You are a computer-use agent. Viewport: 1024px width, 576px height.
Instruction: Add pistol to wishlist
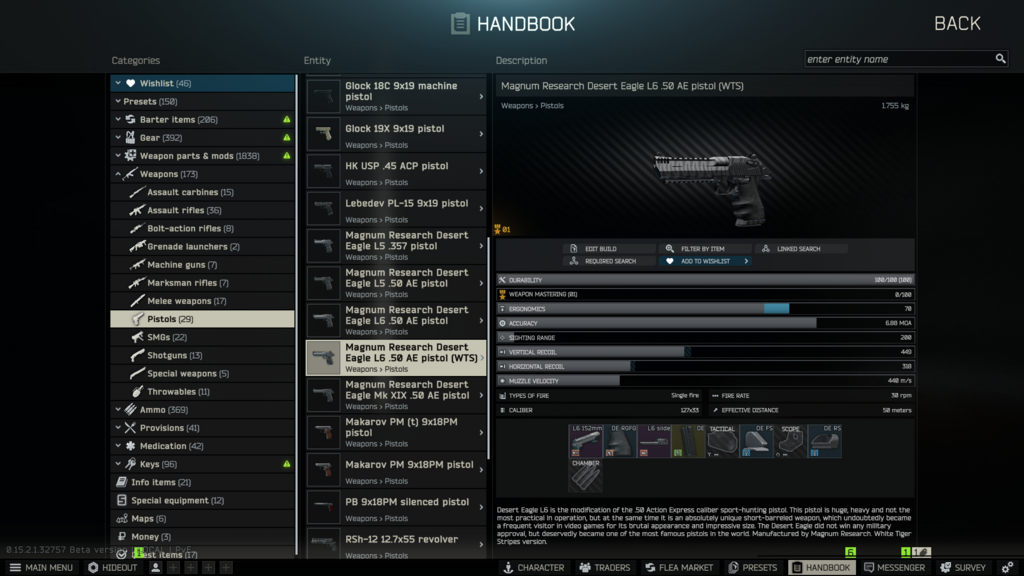[705, 261]
